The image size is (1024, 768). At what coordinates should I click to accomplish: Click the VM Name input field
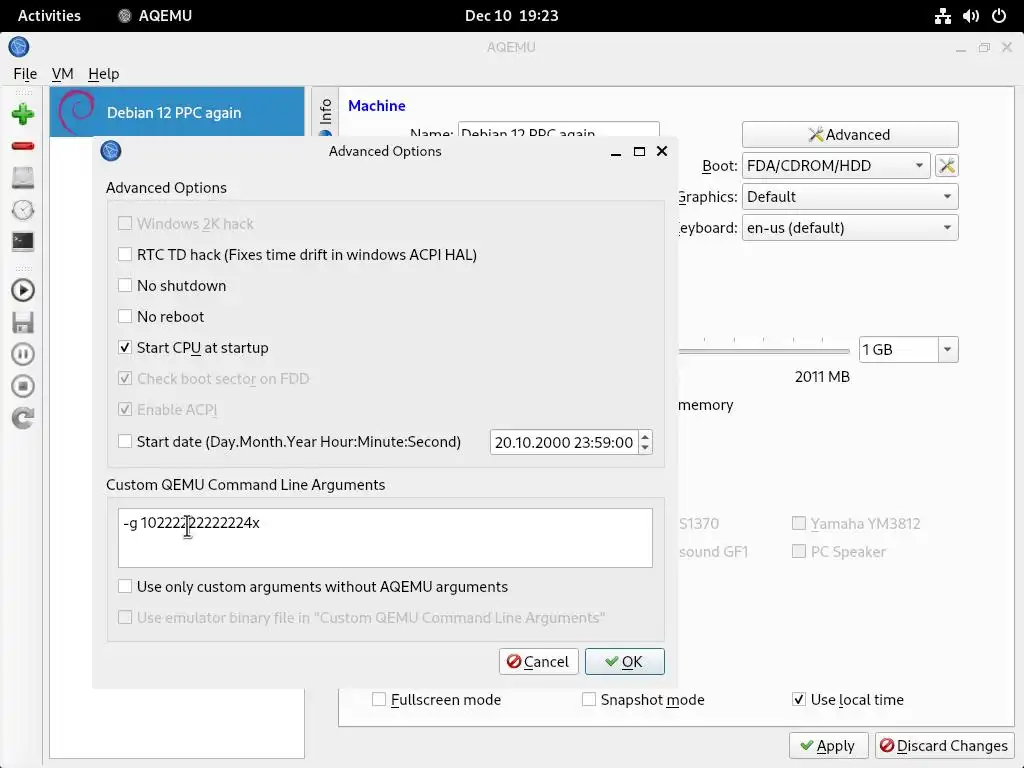click(558, 129)
